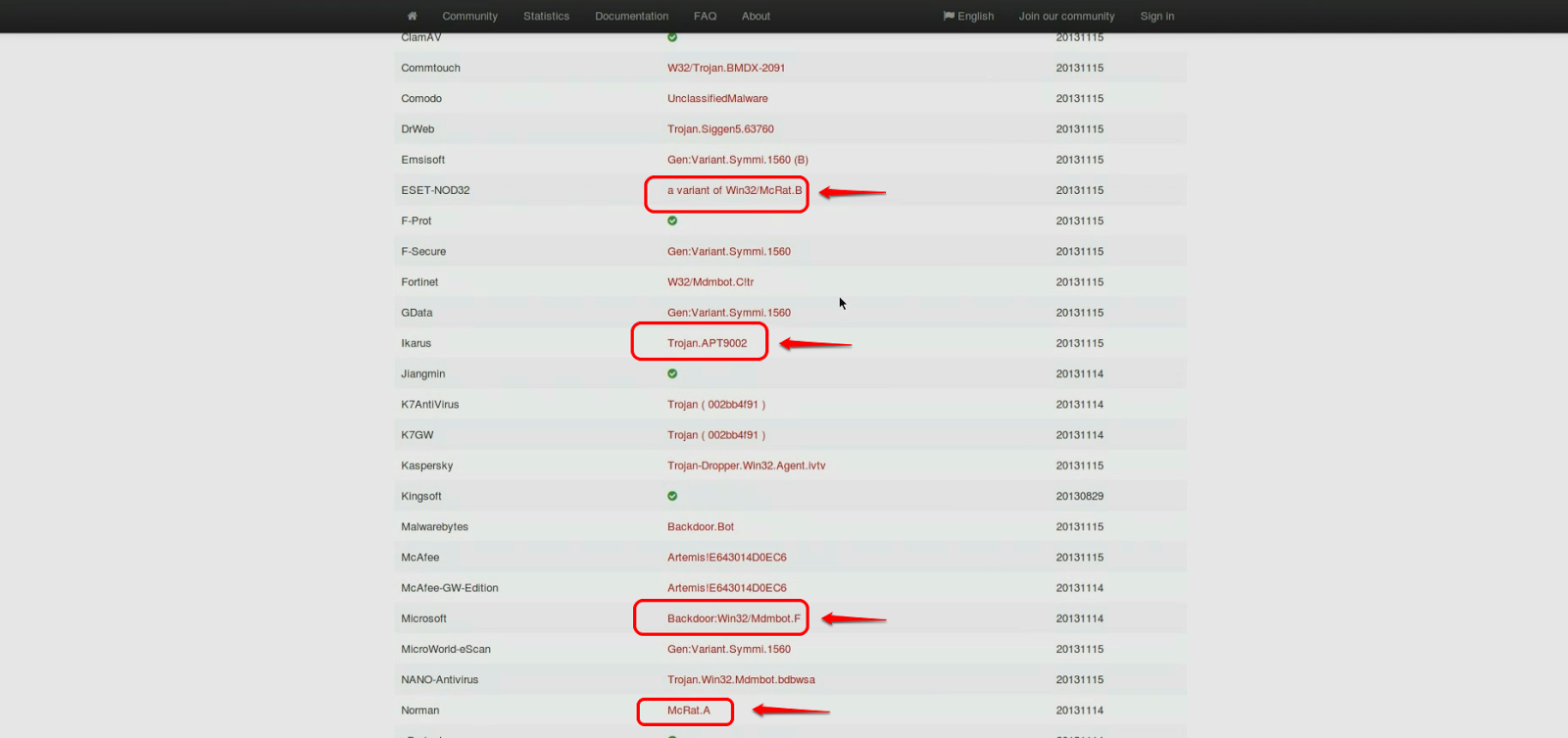Click the Fortinet antivirus name
Image resolution: width=1568 pixels, height=738 pixels.
[419, 281]
